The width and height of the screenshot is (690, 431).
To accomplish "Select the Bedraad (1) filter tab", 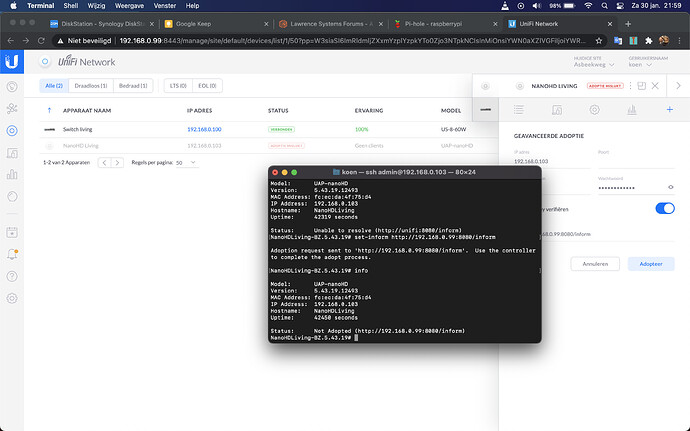I will coord(133,86).
